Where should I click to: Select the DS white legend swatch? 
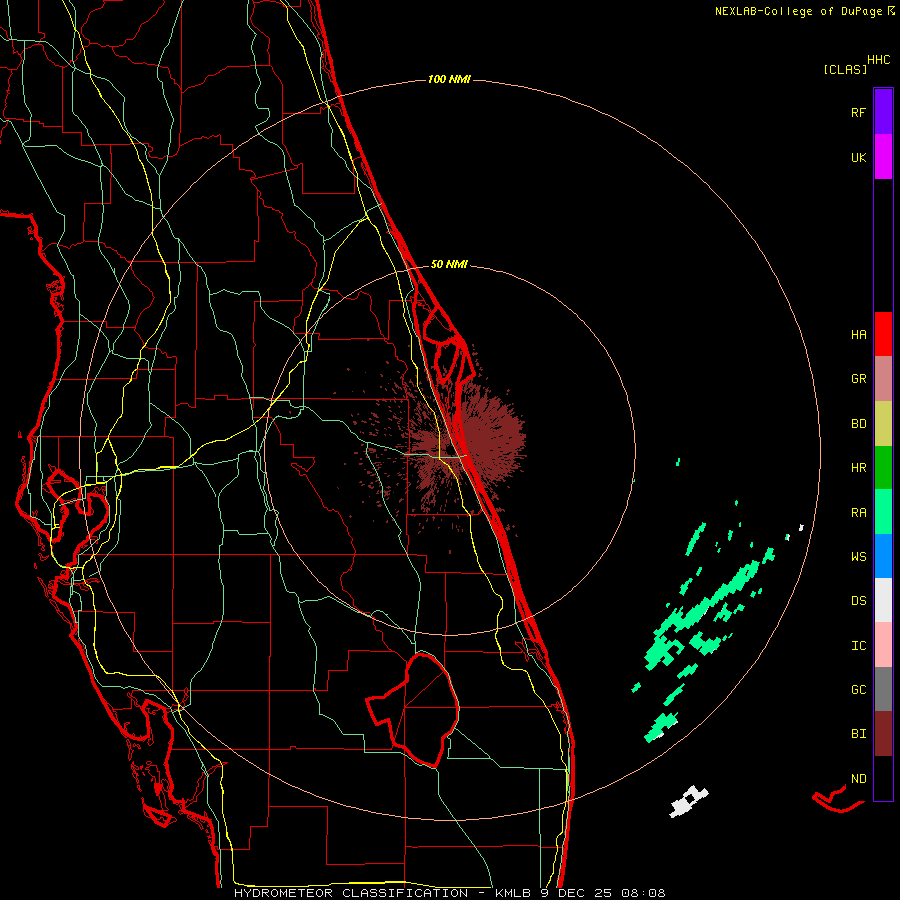[x=883, y=600]
